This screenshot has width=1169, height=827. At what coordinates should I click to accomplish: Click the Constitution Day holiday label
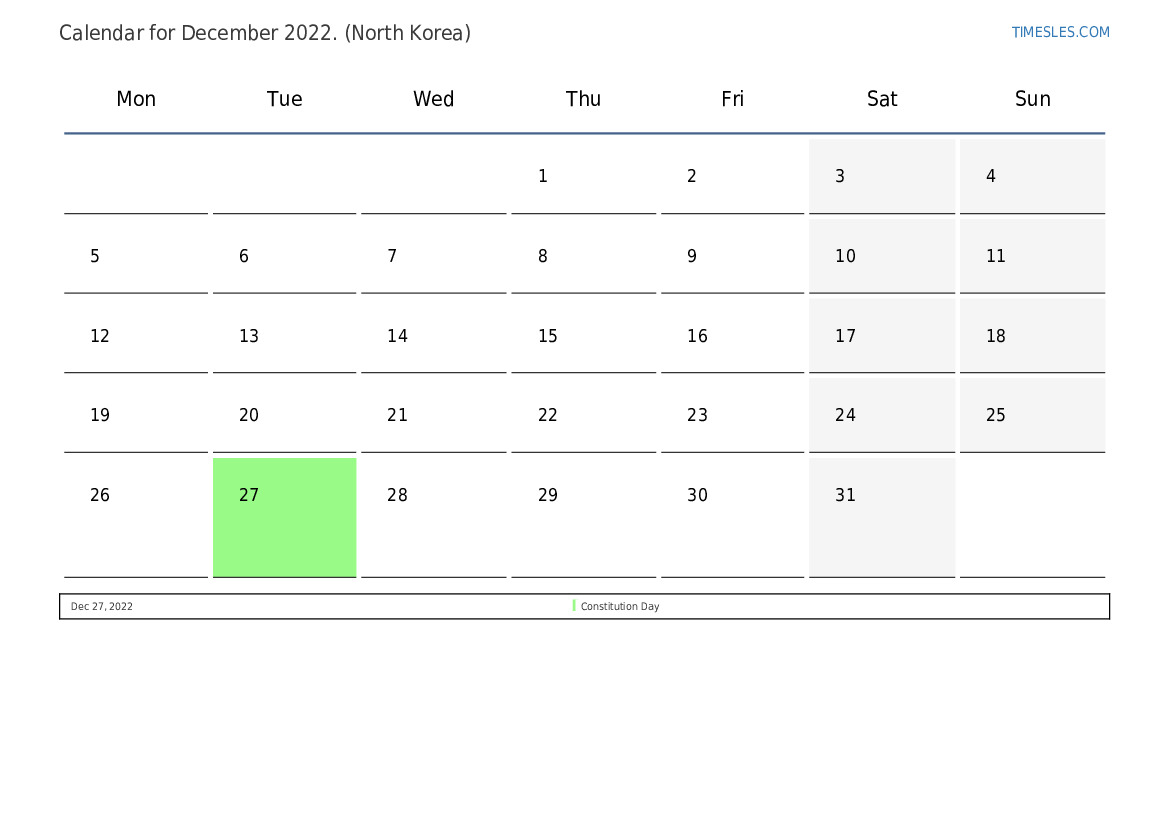click(x=620, y=606)
